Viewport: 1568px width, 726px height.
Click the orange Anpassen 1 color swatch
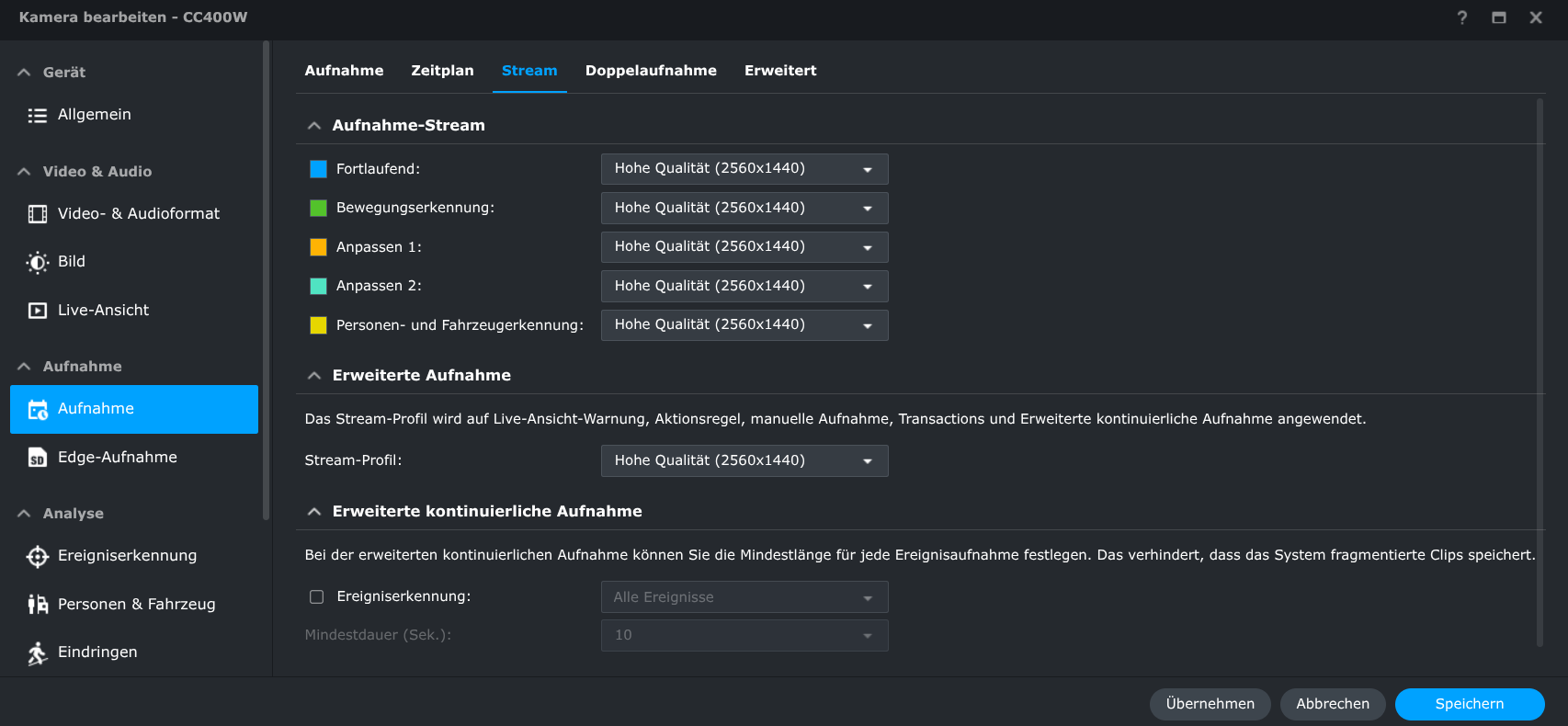point(318,247)
